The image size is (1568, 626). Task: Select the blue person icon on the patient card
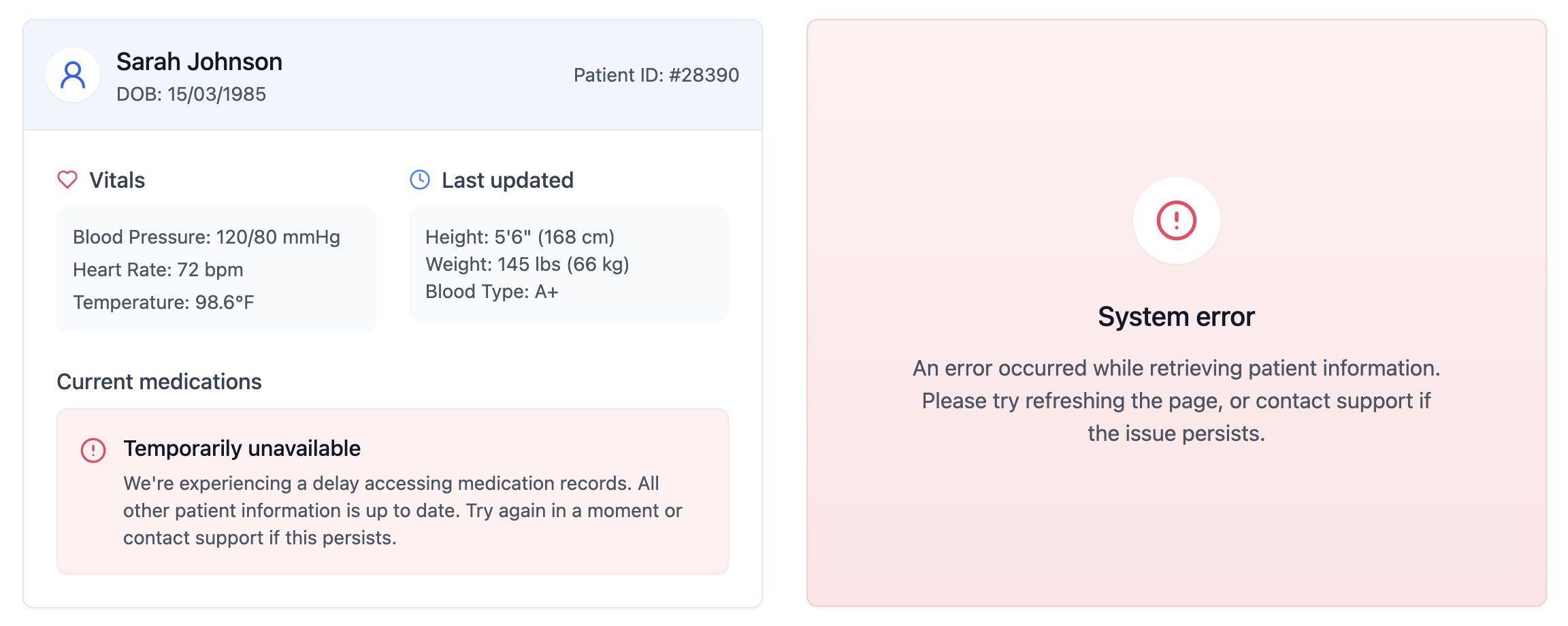point(72,75)
